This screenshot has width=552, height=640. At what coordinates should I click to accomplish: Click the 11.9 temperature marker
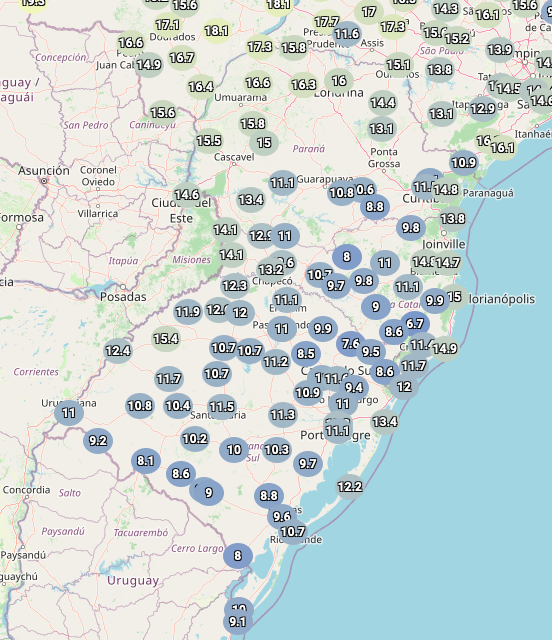tap(187, 312)
